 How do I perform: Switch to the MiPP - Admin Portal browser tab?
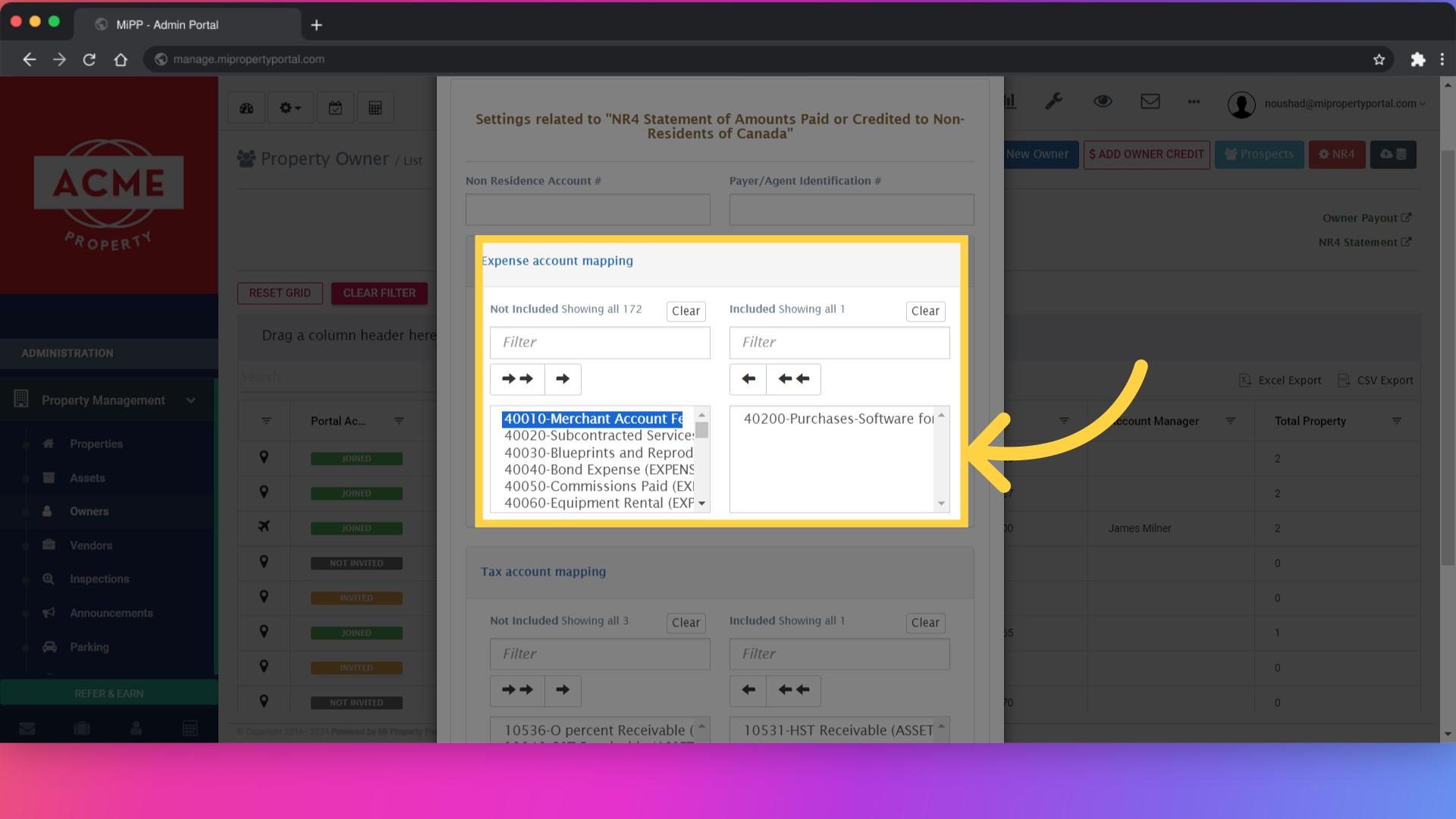click(x=167, y=24)
